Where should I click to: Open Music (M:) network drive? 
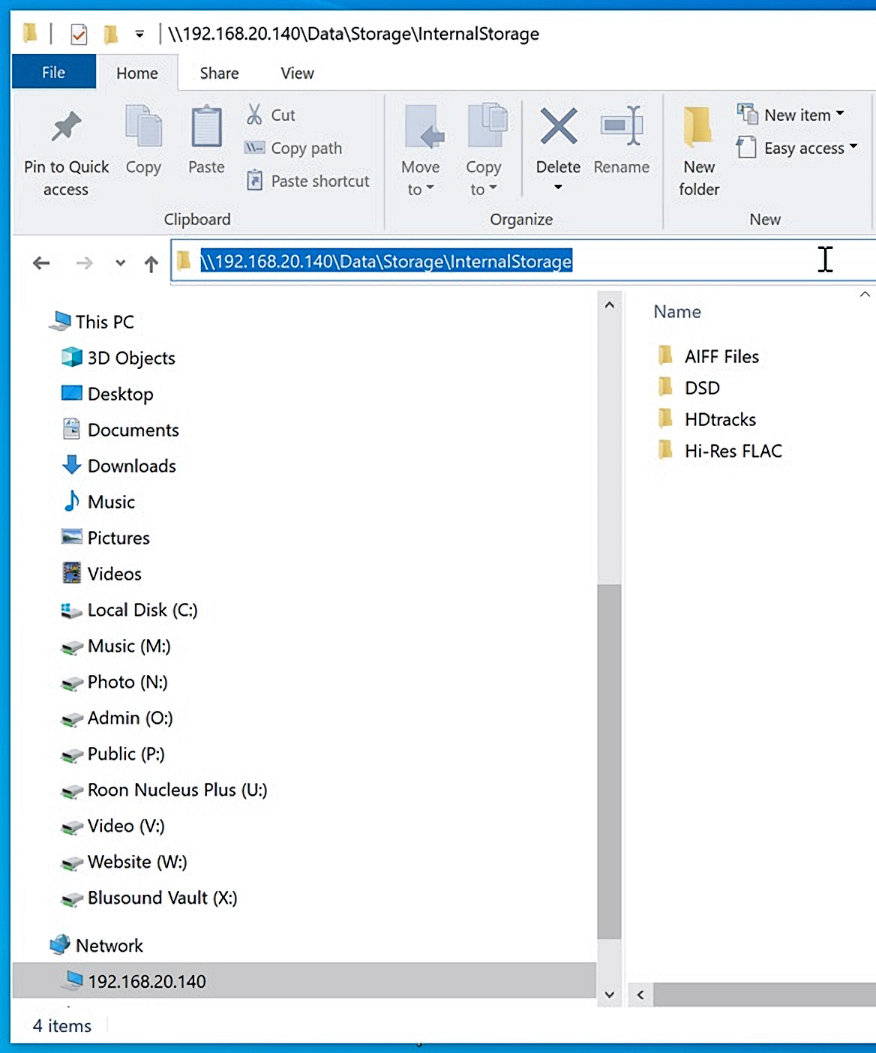(x=116, y=645)
